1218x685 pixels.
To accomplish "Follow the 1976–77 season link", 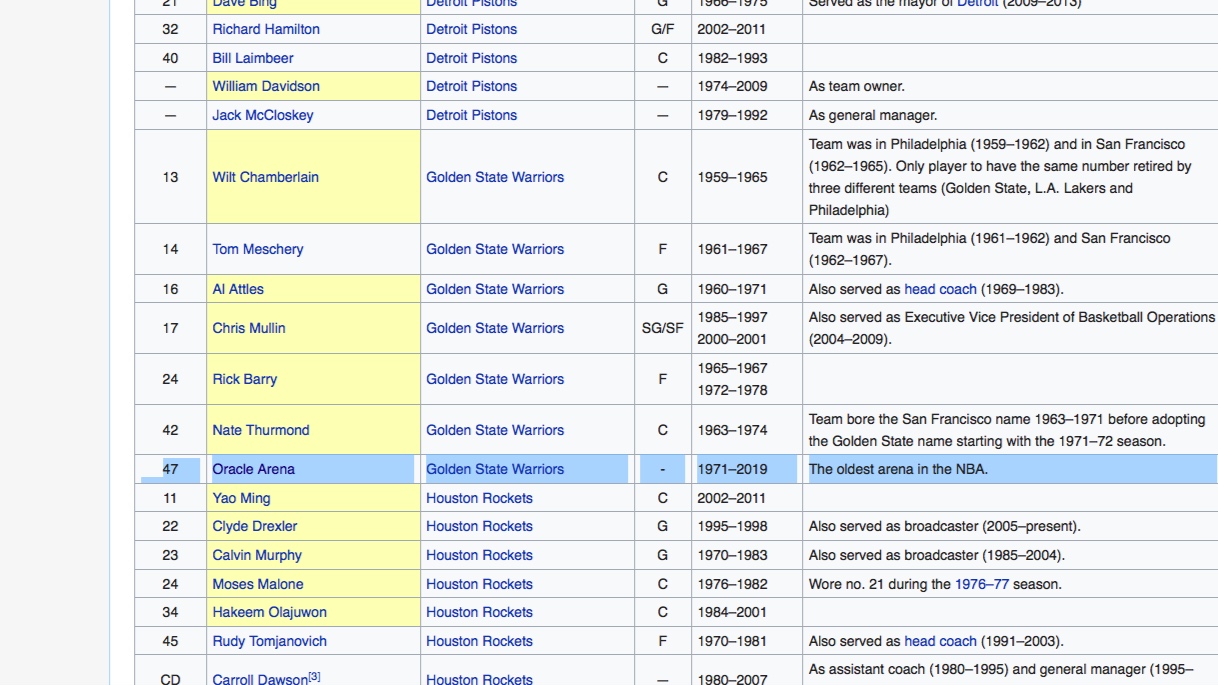I will [x=982, y=584].
